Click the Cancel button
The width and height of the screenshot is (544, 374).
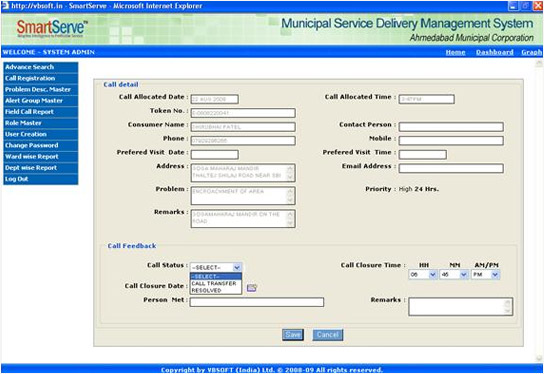pyautogui.click(x=328, y=335)
